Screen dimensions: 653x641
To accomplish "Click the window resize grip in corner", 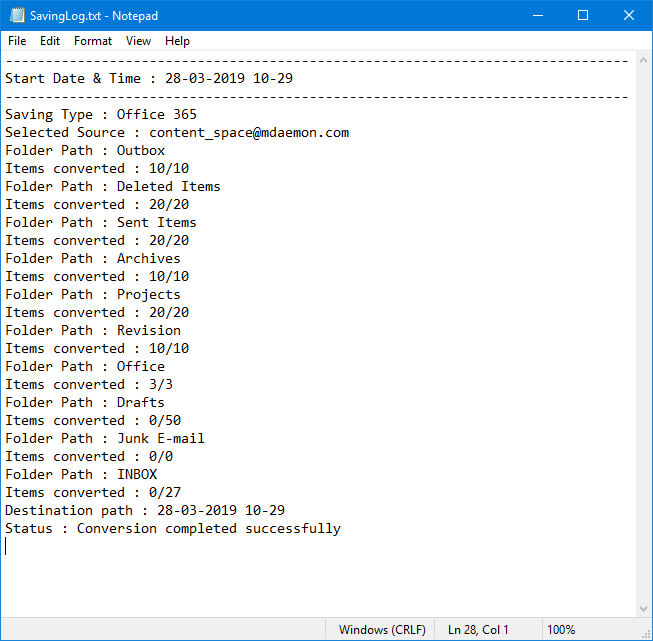I will click(647, 635).
